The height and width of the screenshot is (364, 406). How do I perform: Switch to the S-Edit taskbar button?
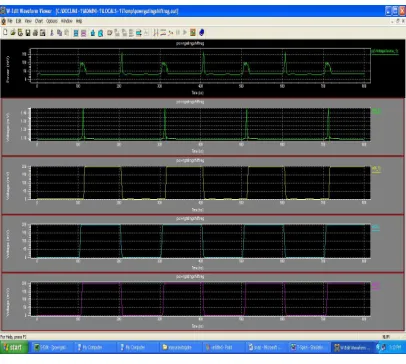coord(52,347)
